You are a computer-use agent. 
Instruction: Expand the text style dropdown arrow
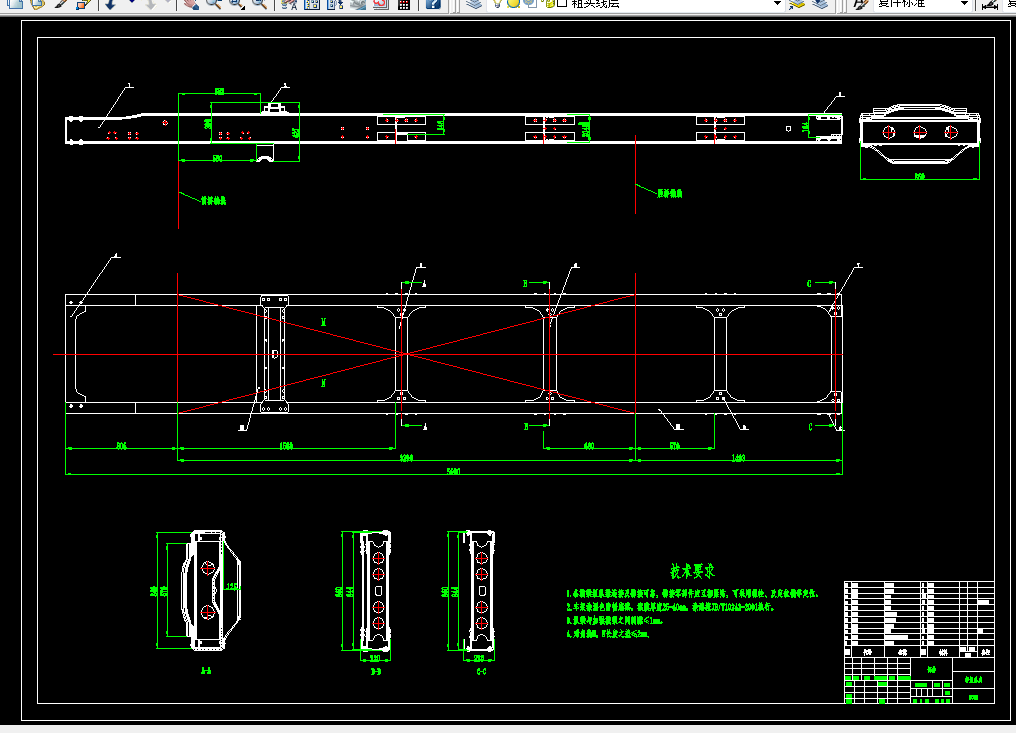click(x=964, y=4)
